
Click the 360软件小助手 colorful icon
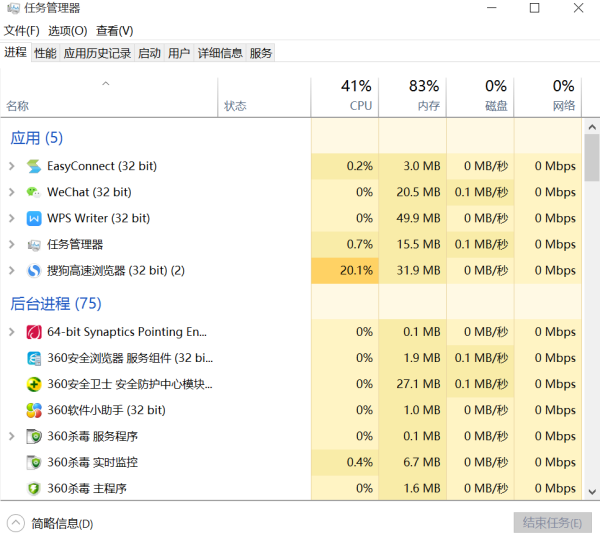click(x=34, y=410)
